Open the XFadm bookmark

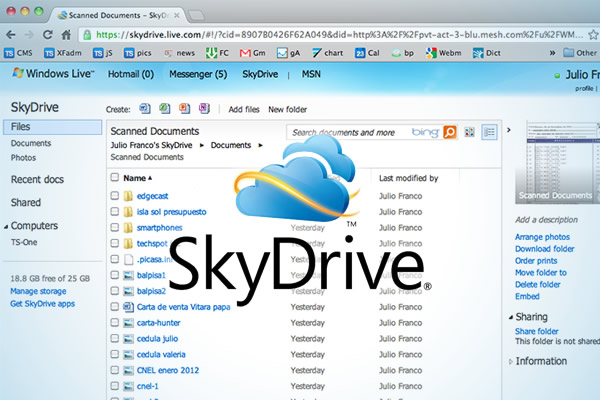[x=63, y=53]
